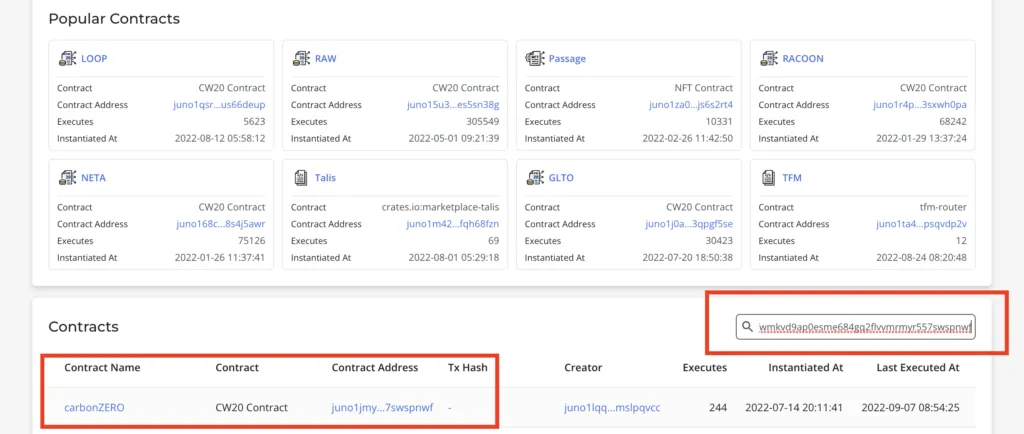Screen dimensions: 1024x434
Task: Click the RACOON executes count 68242
Action: coord(952,122)
